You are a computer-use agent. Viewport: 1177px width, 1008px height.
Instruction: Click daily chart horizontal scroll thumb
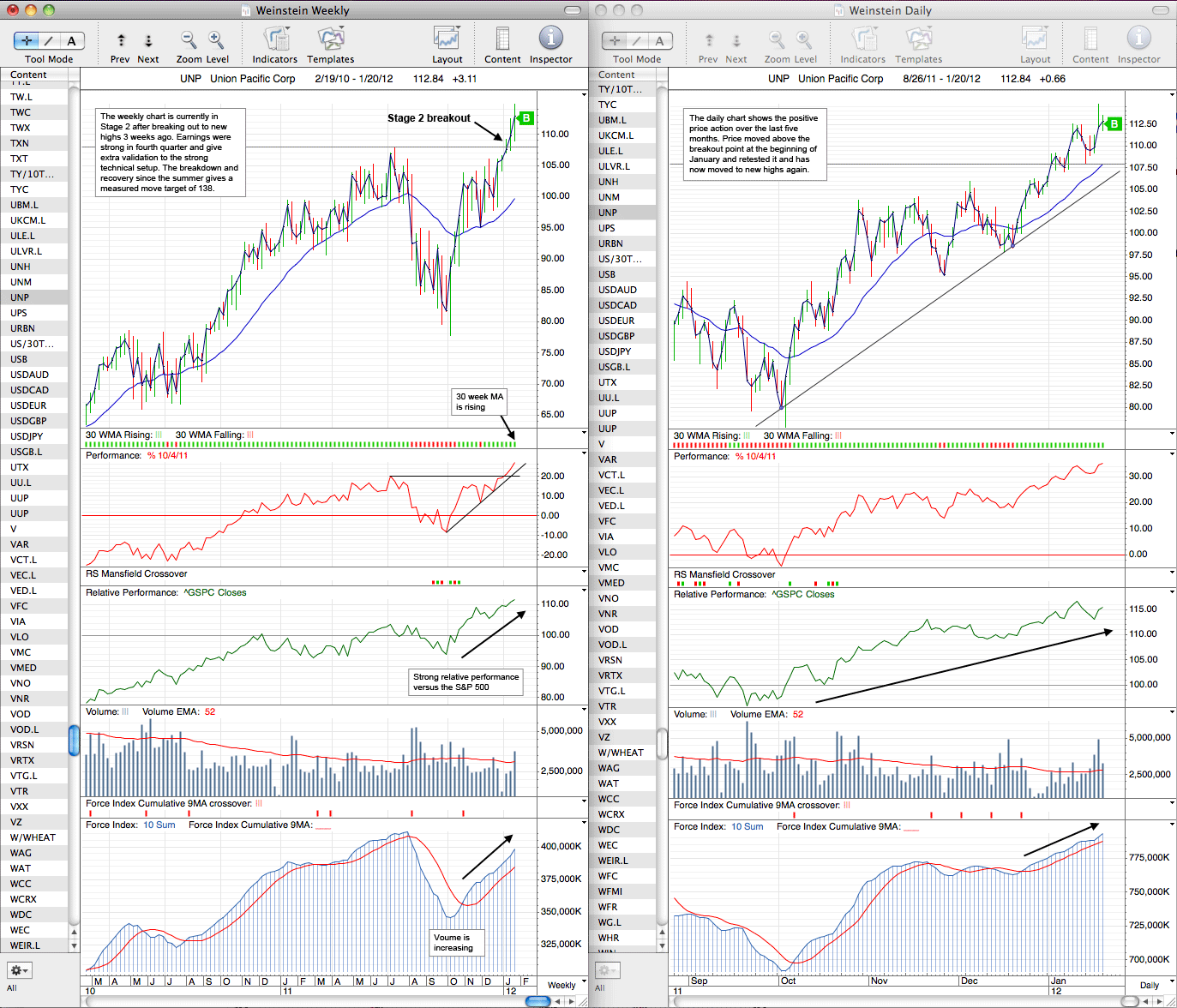[x=1131, y=1001]
